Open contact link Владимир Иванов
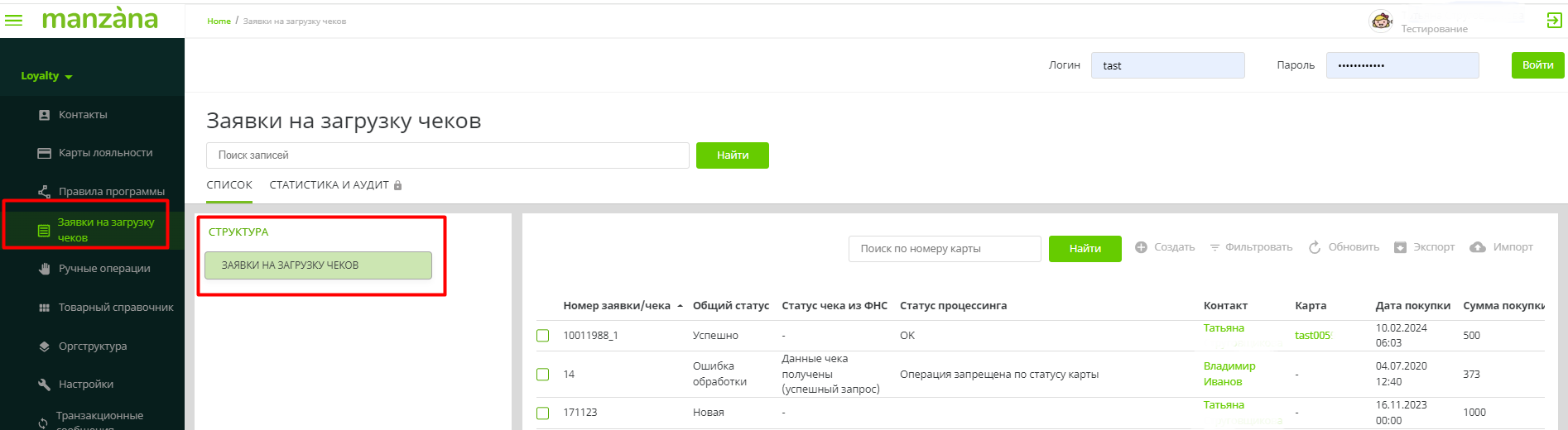Screen dimensions: 1568x430 tap(1229, 374)
